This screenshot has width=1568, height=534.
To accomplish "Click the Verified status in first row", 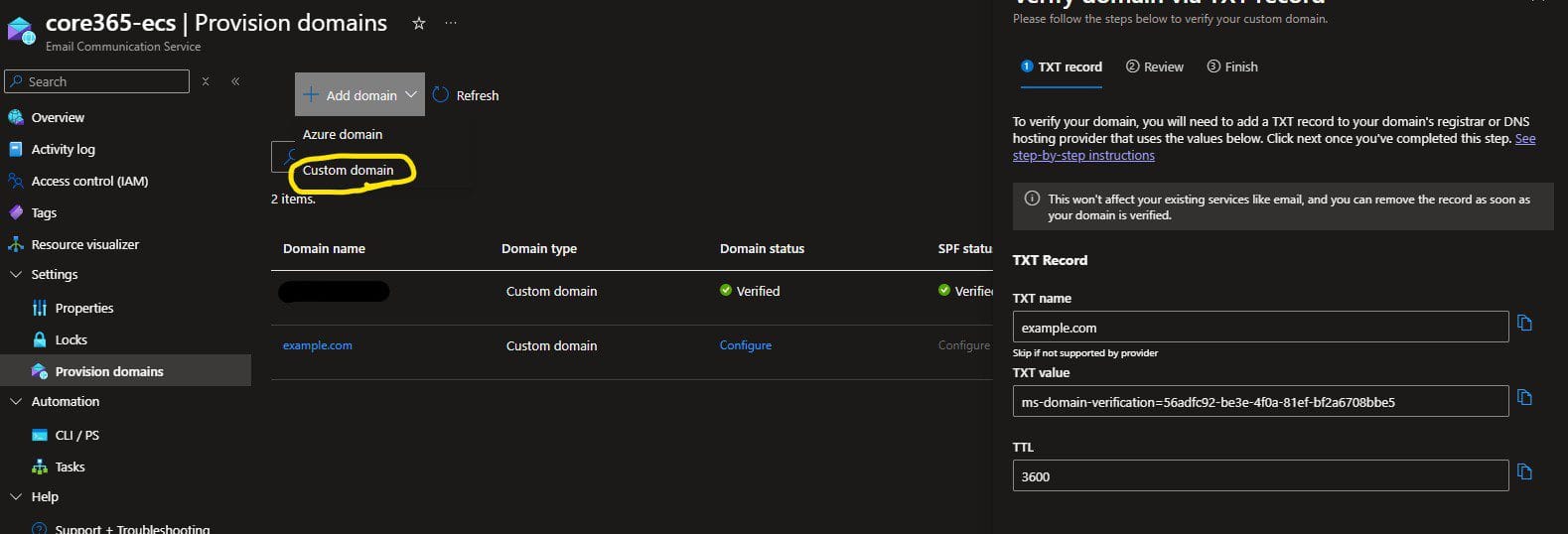I will coord(750,291).
